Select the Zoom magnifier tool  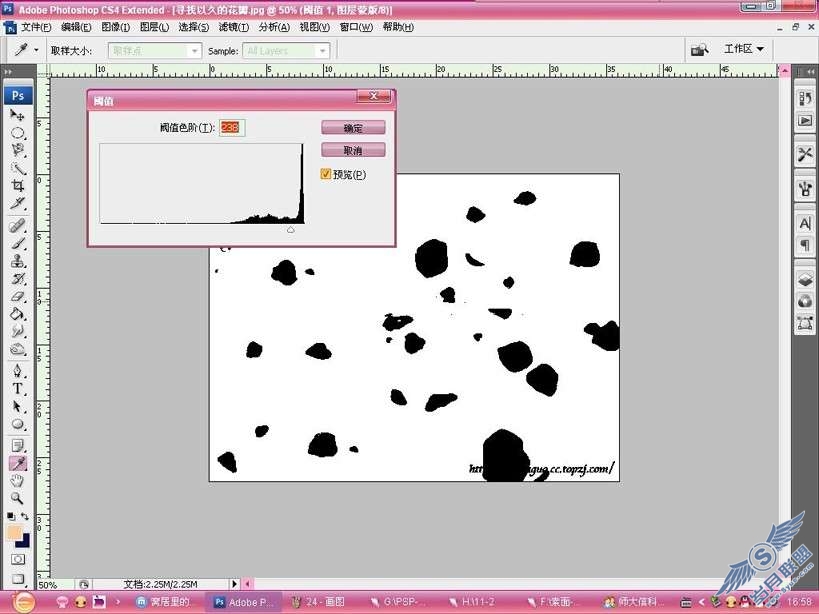[x=18, y=498]
